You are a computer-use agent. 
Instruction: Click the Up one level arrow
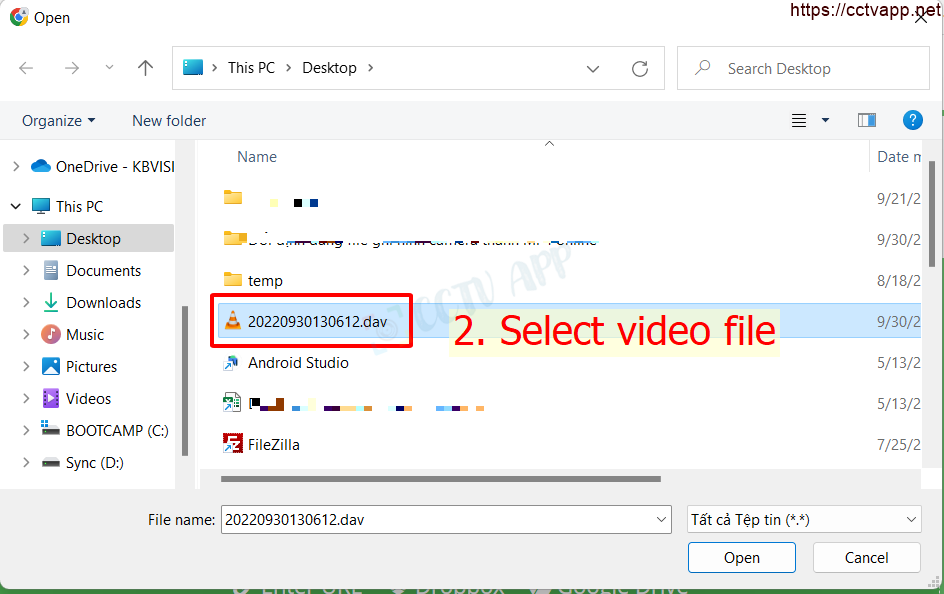[x=146, y=68]
